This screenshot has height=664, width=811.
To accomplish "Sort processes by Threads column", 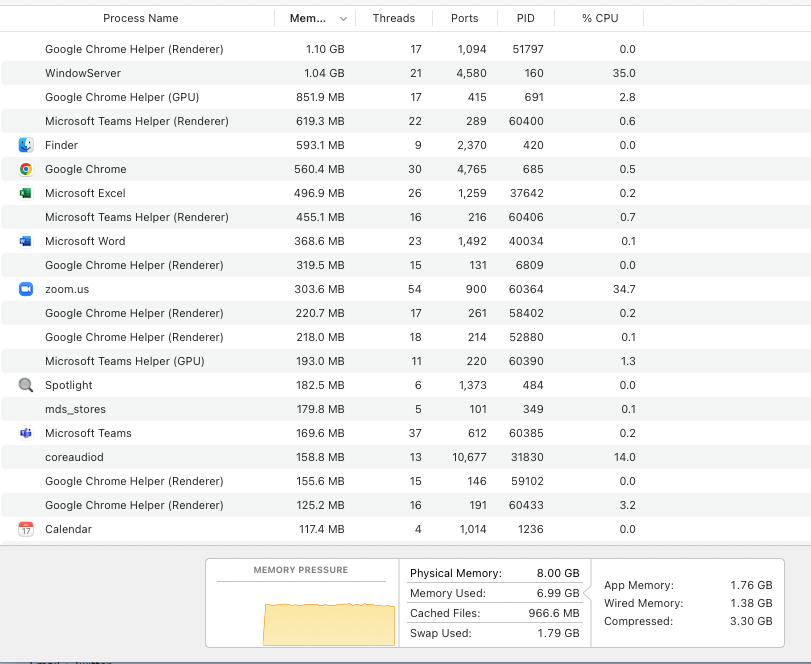I will tap(393, 18).
